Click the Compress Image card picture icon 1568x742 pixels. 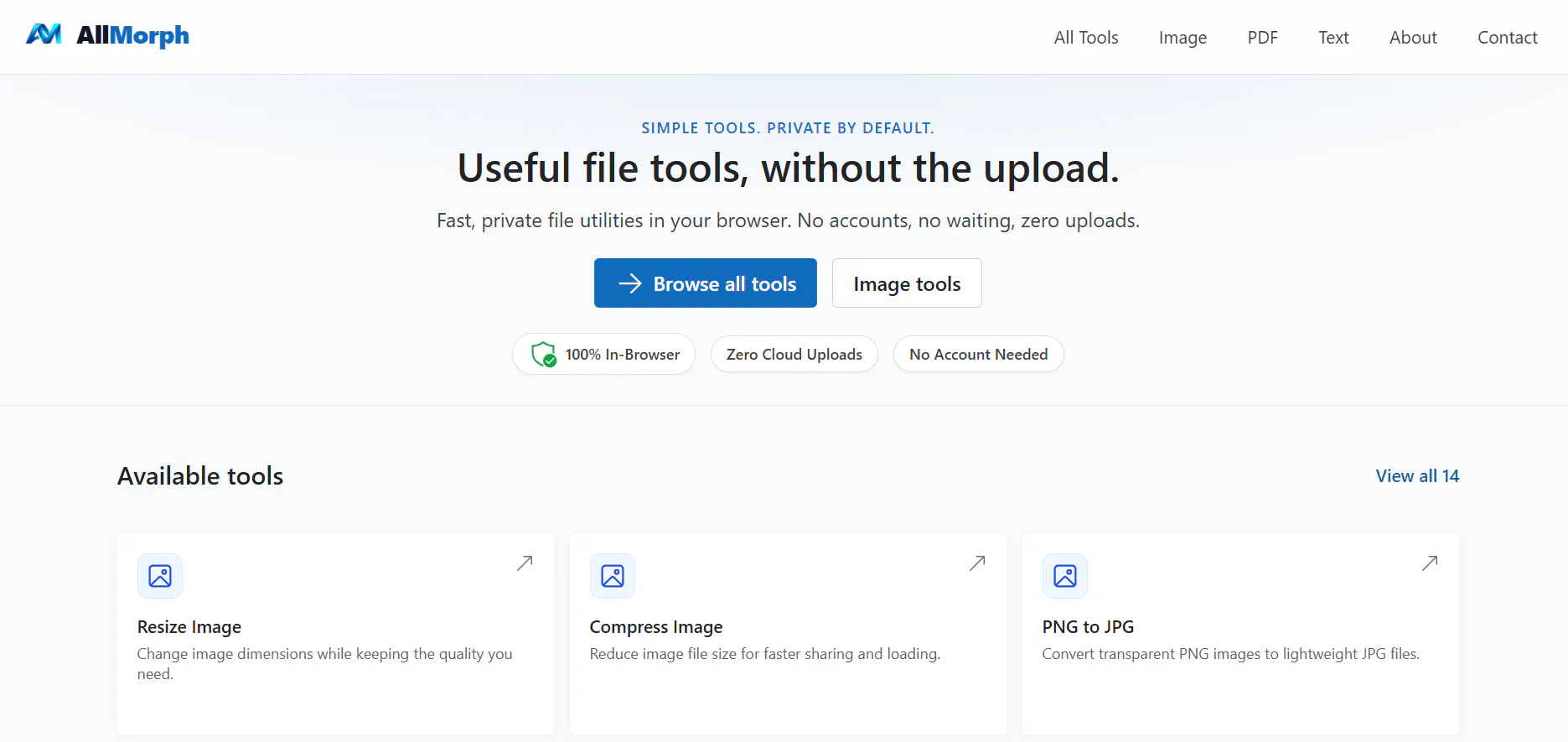click(x=613, y=576)
